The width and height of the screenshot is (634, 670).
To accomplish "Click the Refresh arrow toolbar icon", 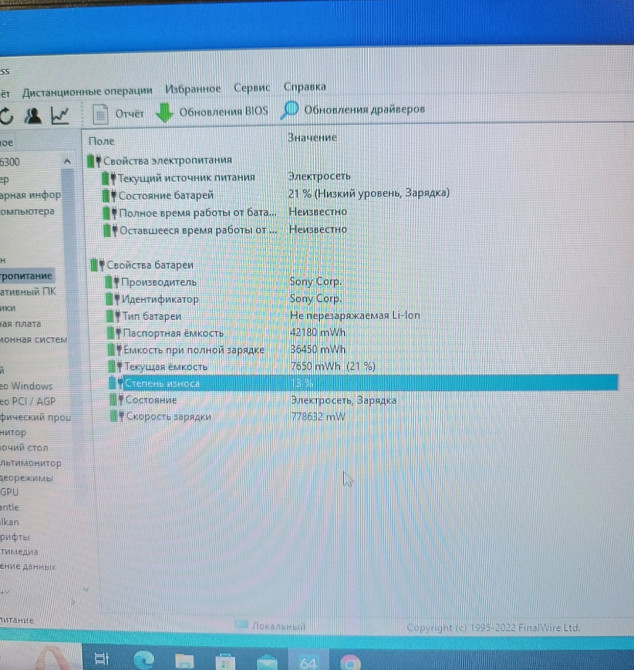I will click(6, 116).
